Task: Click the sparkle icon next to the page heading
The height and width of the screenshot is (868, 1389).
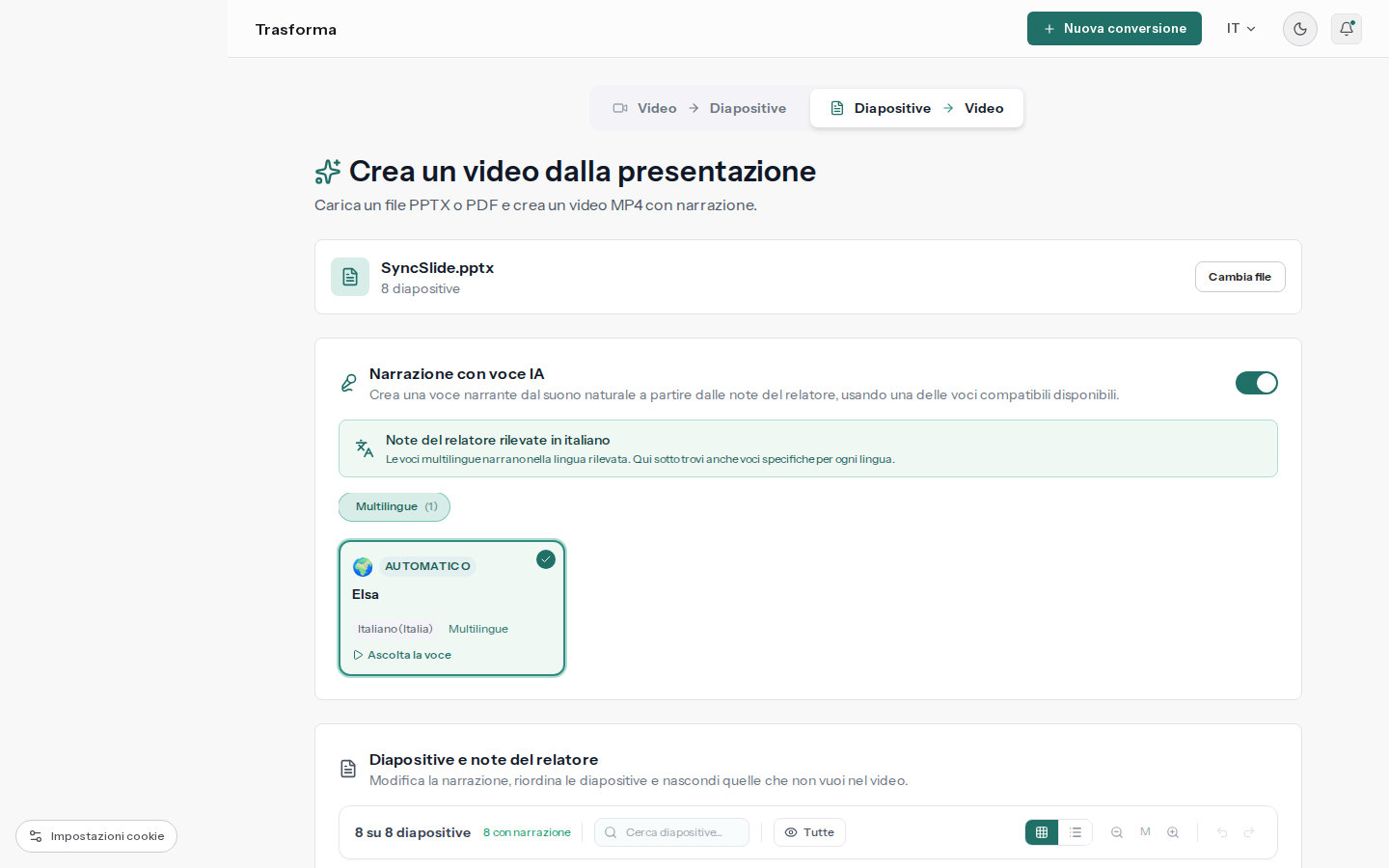Action: pyautogui.click(x=328, y=172)
